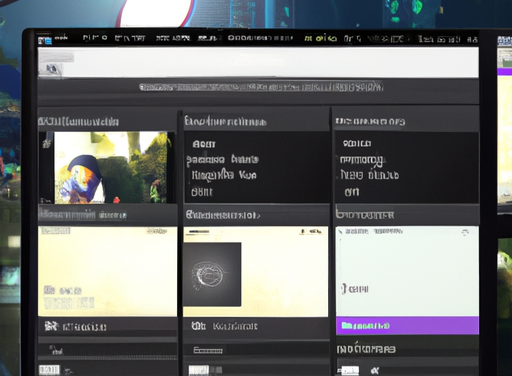512x376 pixels.
Task: Click the short light bar under the middle column label
Action: tap(208, 350)
